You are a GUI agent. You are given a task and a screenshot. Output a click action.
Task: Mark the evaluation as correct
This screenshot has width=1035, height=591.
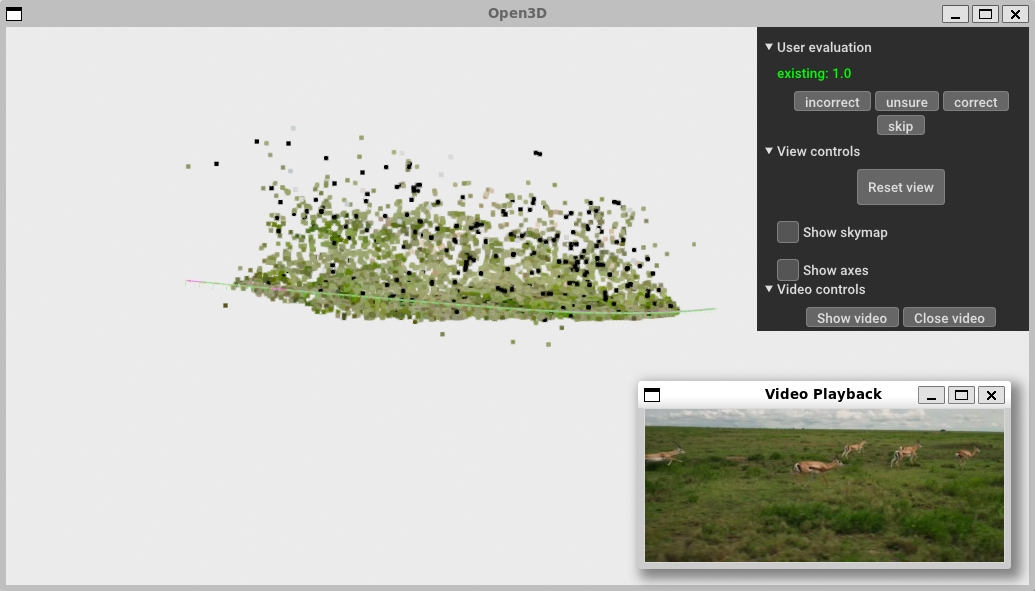(x=975, y=102)
